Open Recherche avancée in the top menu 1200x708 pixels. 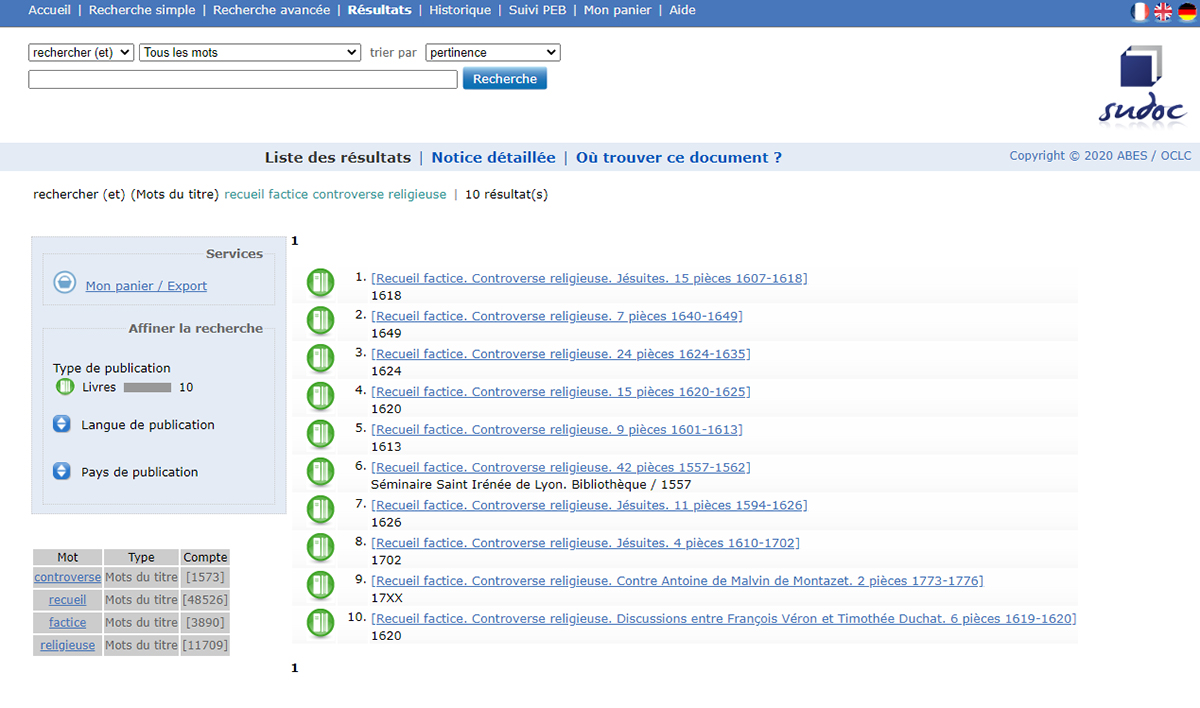pyautogui.click(x=271, y=10)
